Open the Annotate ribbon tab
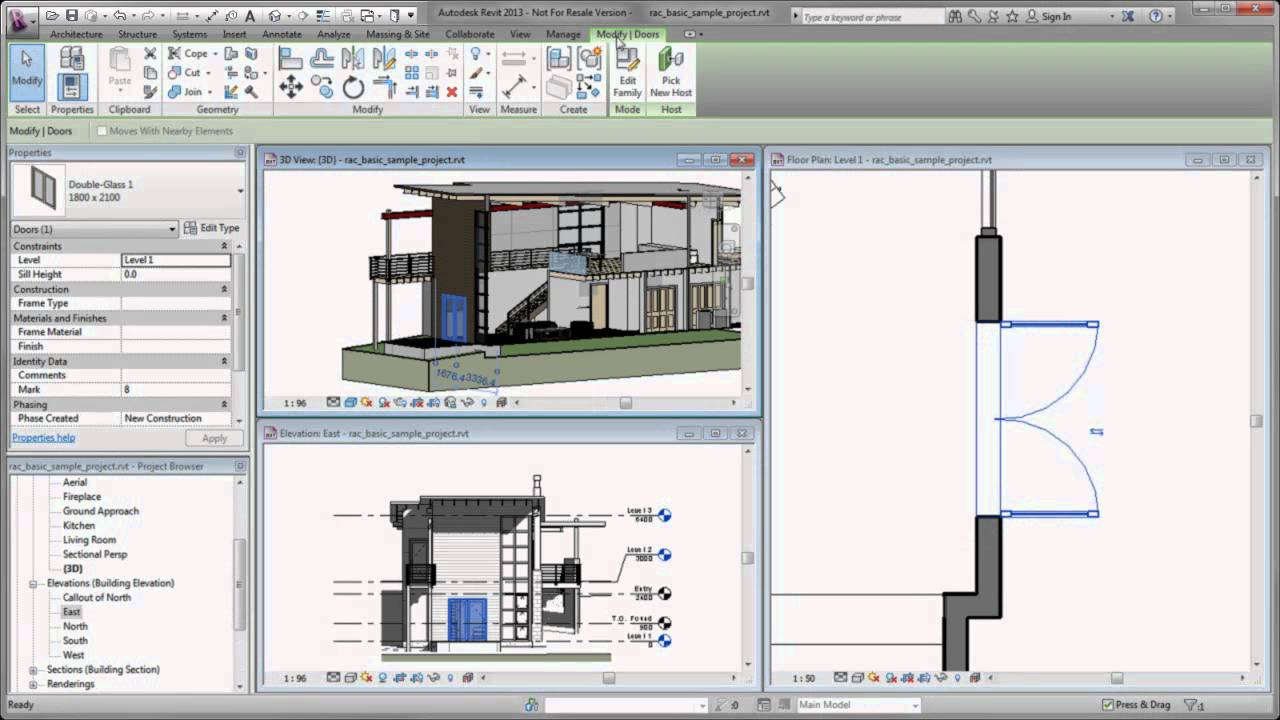Screen dimensions: 1280x720 coord(281,34)
